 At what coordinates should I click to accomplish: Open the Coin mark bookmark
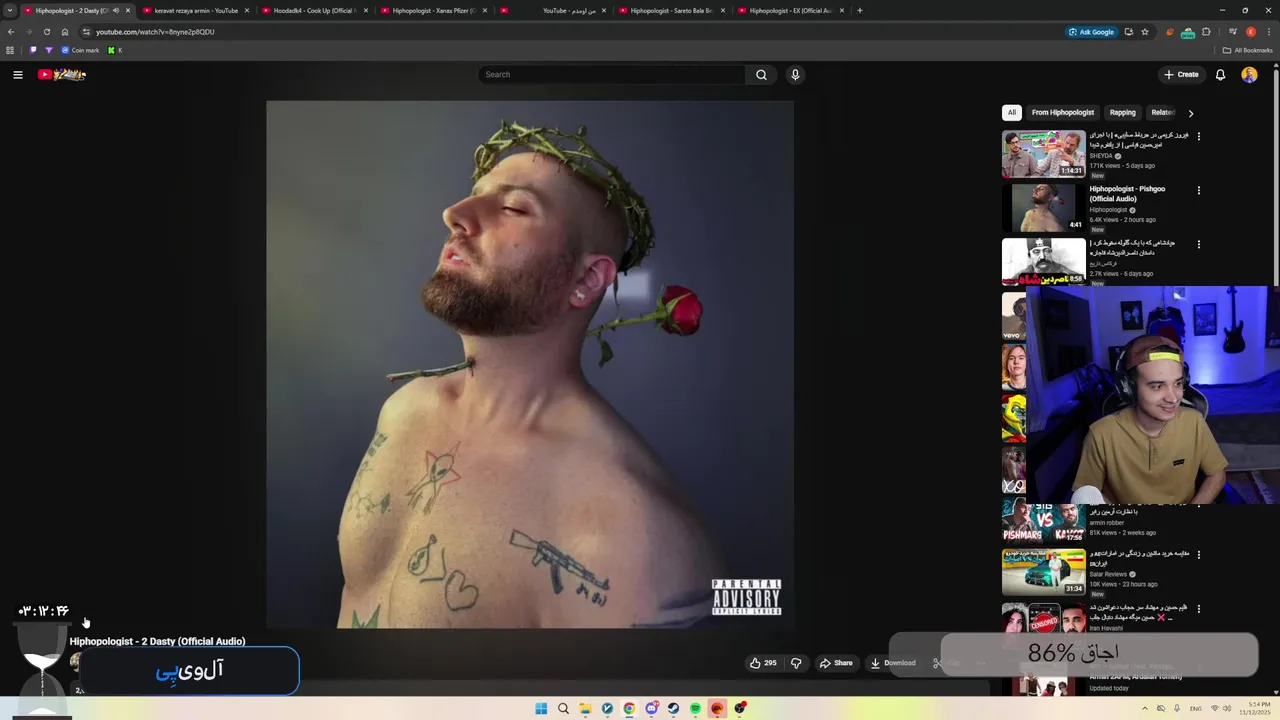pos(80,50)
